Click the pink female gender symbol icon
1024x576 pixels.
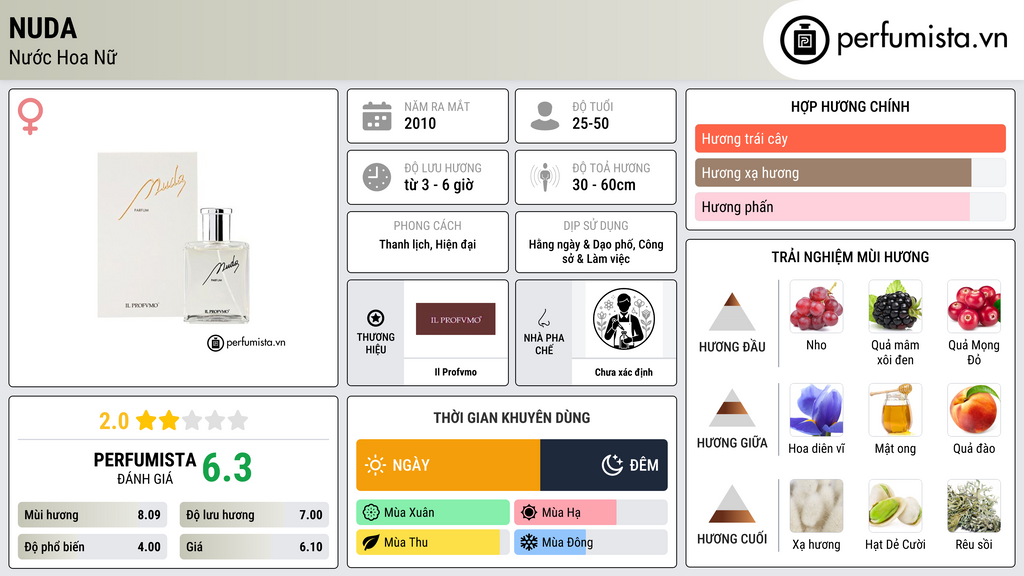[30, 116]
